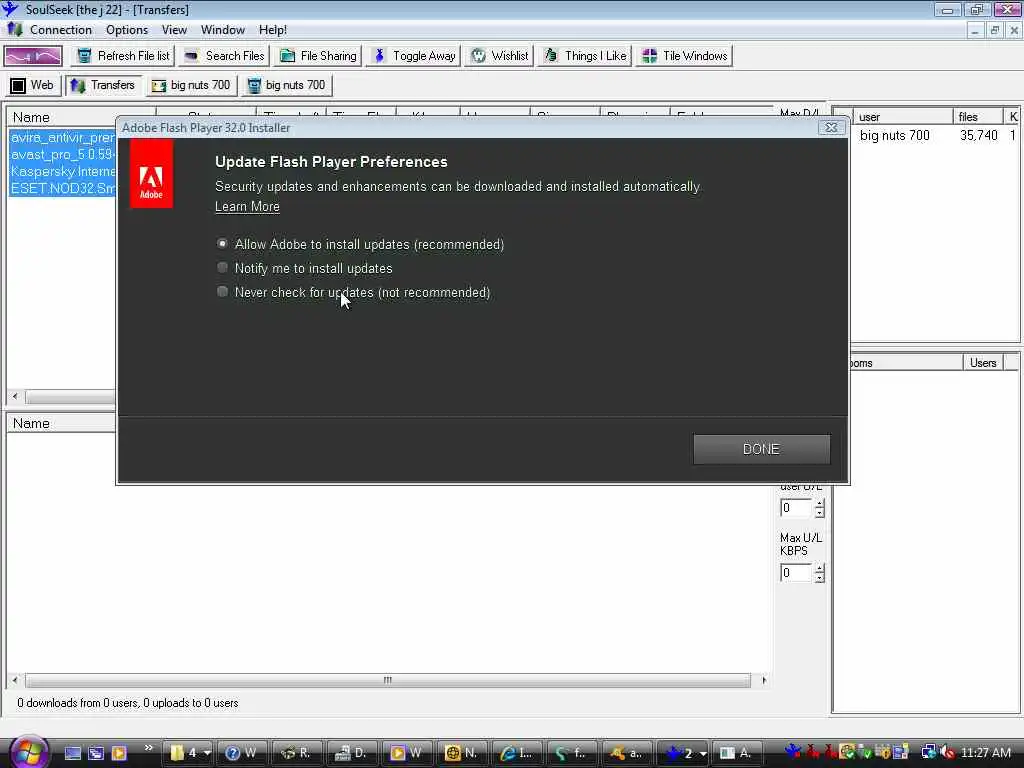The height and width of the screenshot is (768, 1024).
Task: Open the folder group taskbar button labeled 4
Action: pyautogui.click(x=189, y=753)
